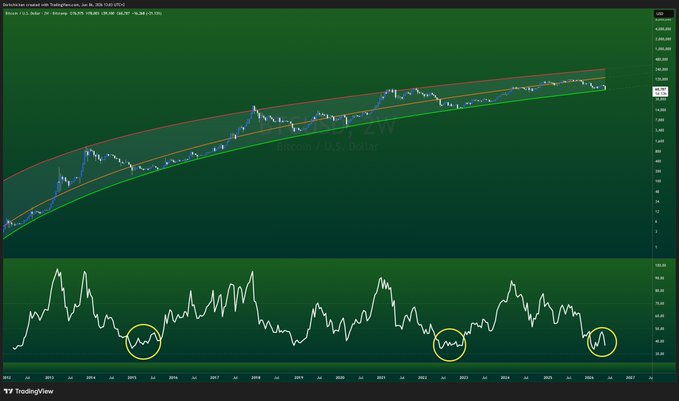Click the 4,000,000 price scale label
Image resolution: width=679 pixels, height=401 pixels.
click(x=663, y=29)
